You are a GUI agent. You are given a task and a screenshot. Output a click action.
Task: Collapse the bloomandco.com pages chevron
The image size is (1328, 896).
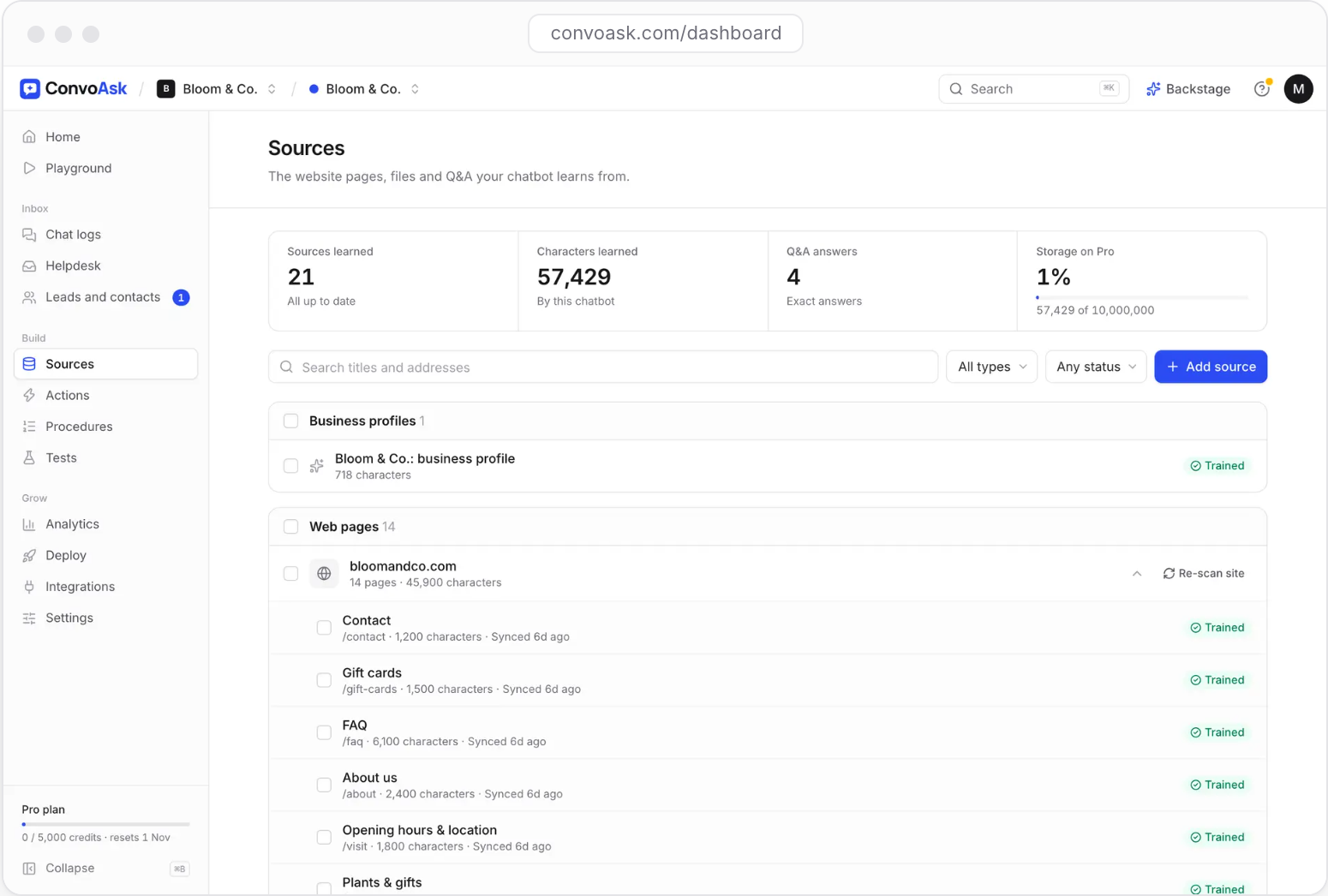pyautogui.click(x=1137, y=574)
